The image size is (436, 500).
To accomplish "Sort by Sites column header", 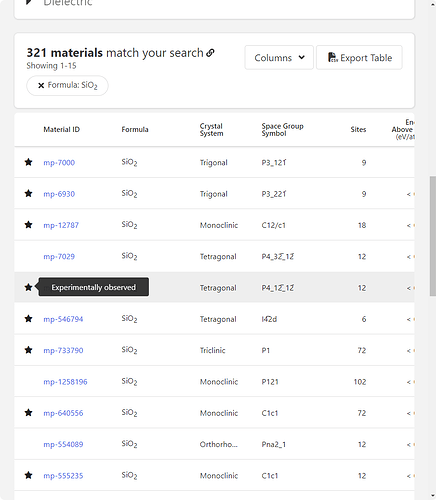I will coord(358,130).
